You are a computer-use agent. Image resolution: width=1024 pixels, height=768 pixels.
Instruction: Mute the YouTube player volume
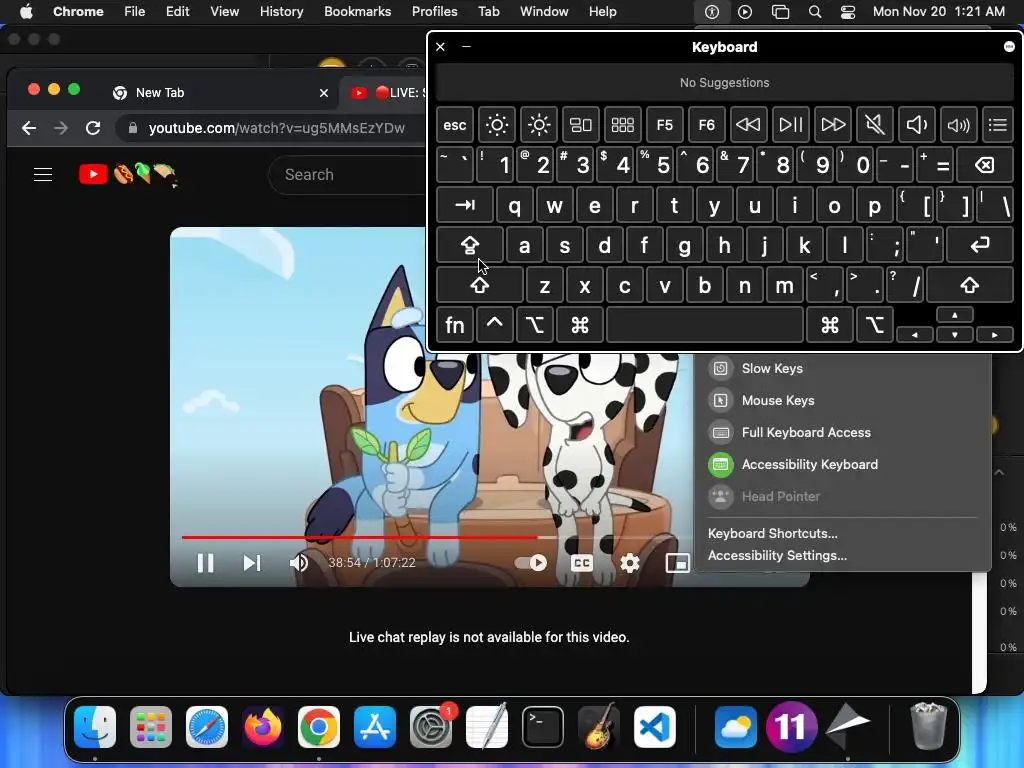point(299,563)
